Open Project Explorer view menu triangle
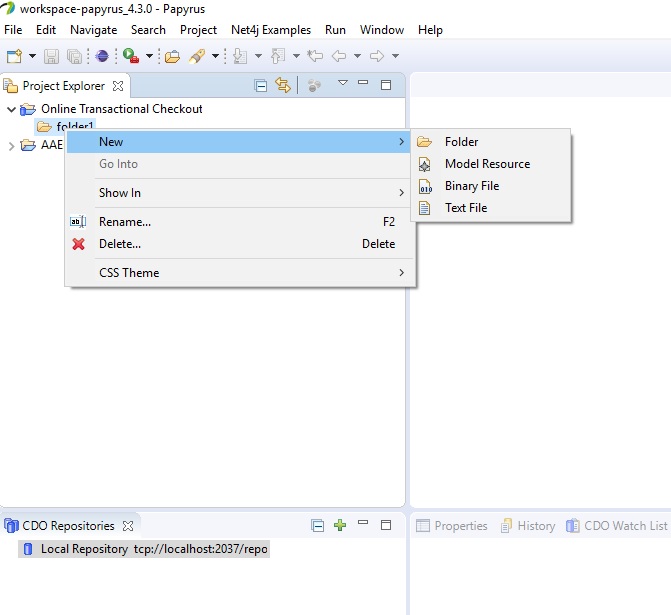This screenshot has height=615, width=671. click(x=343, y=83)
